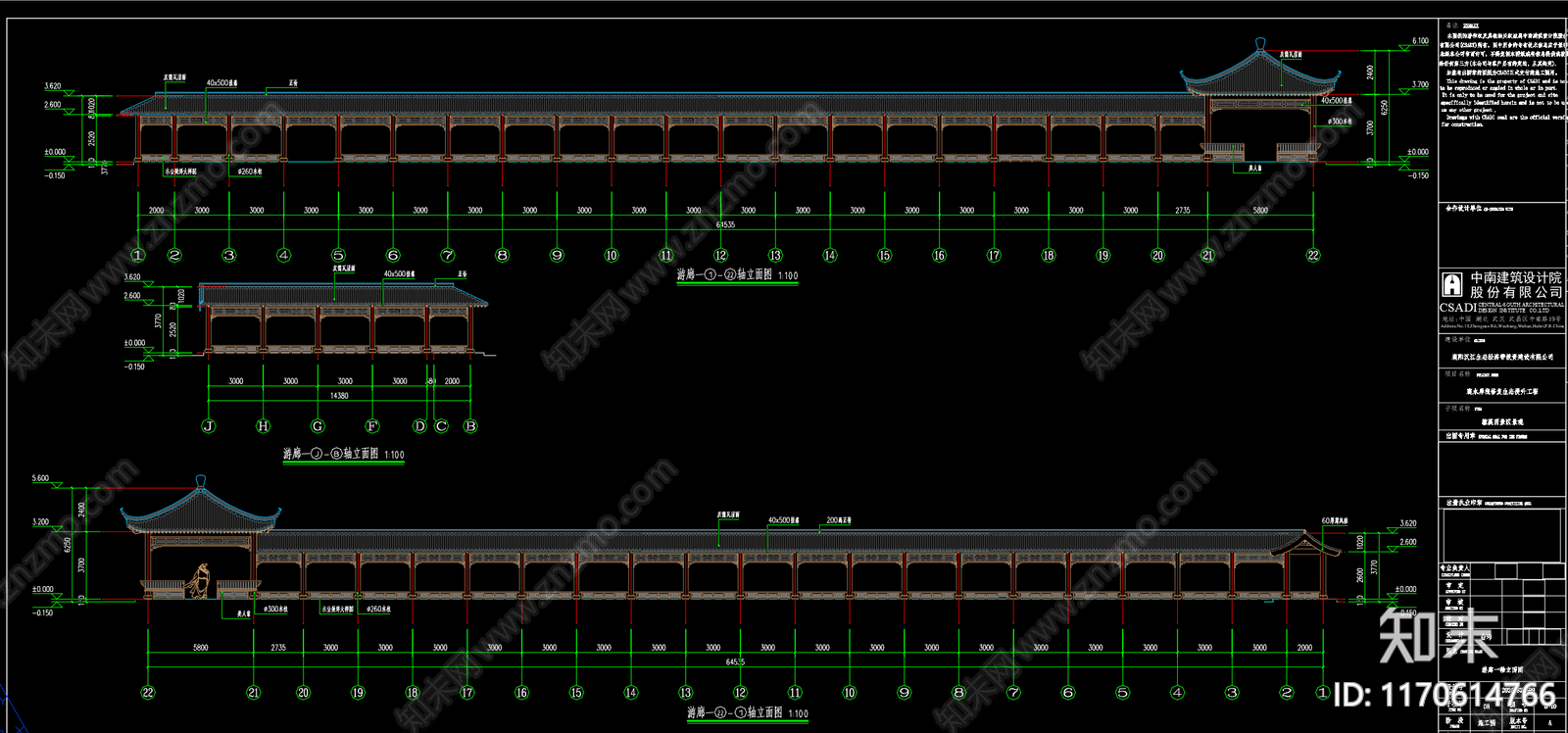Image resolution: width=1568 pixels, height=733 pixels.
Task: Select the 审核 row label in title block
Action: point(1454,602)
